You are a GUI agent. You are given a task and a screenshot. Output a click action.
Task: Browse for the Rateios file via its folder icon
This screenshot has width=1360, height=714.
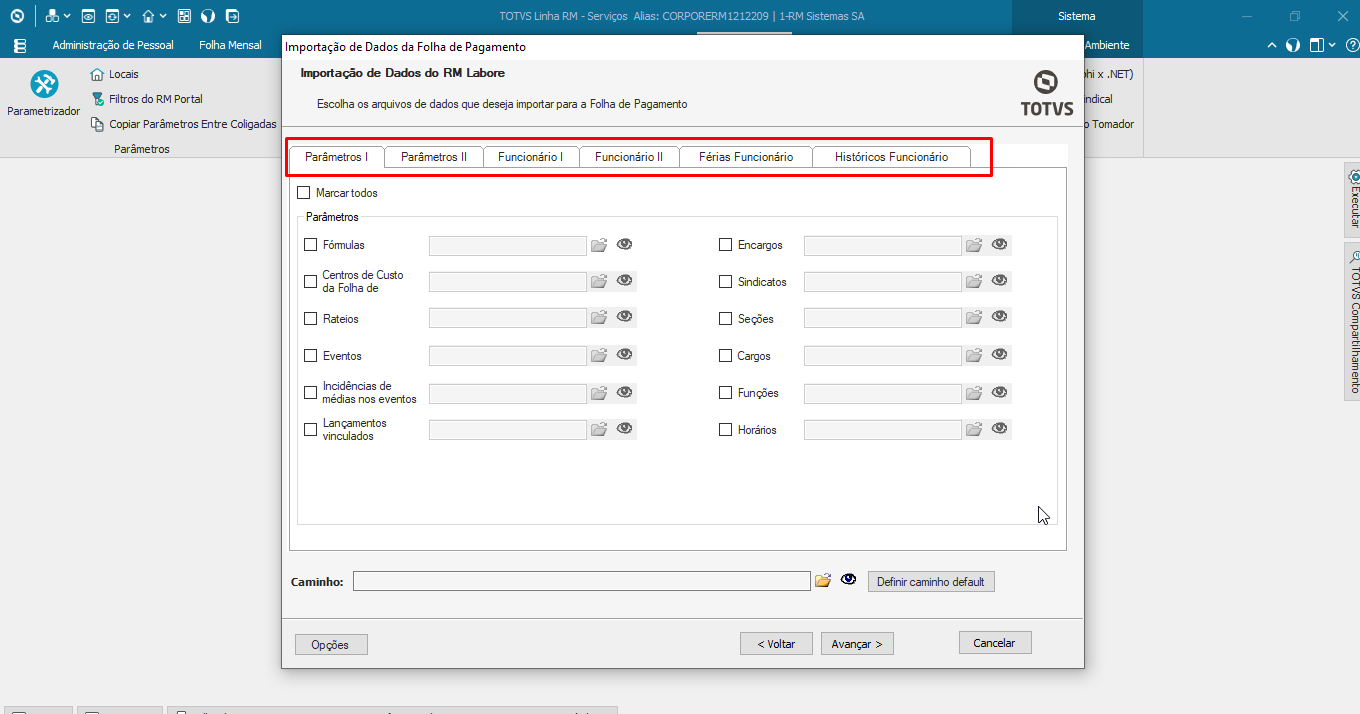click(x=599, y=319)
